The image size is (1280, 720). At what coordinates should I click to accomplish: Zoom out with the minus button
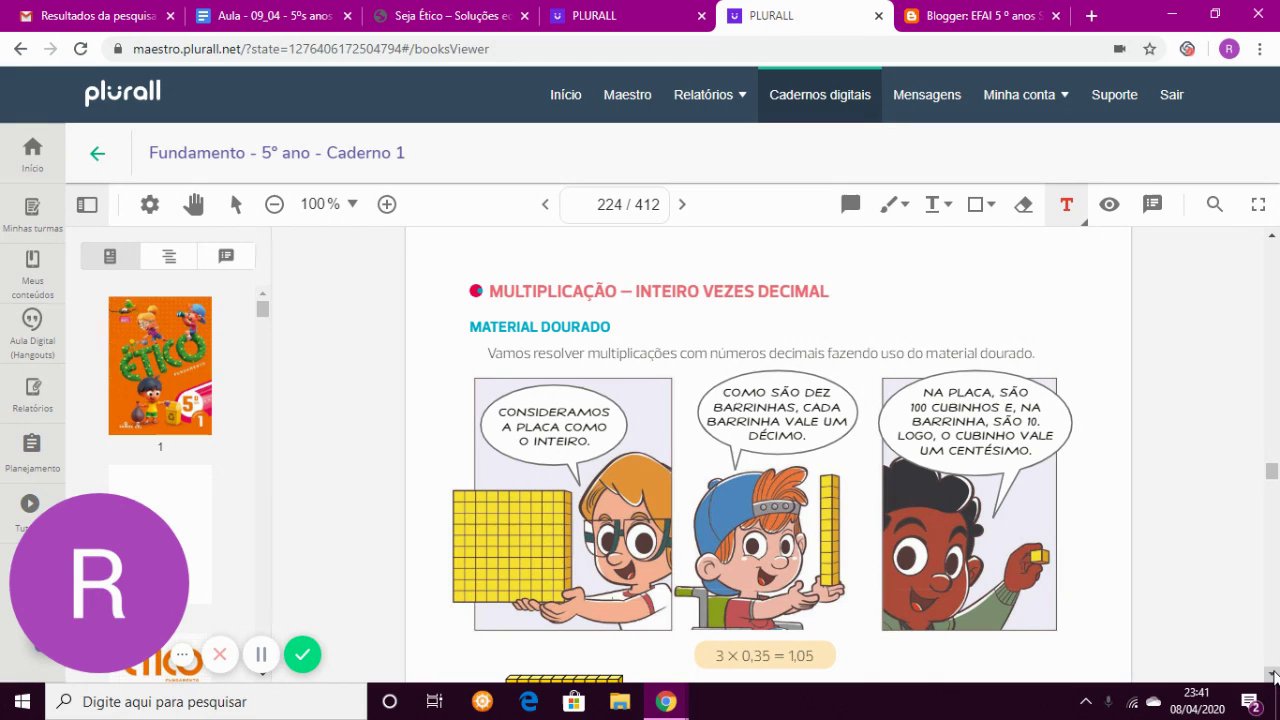[x=274, y=204]
